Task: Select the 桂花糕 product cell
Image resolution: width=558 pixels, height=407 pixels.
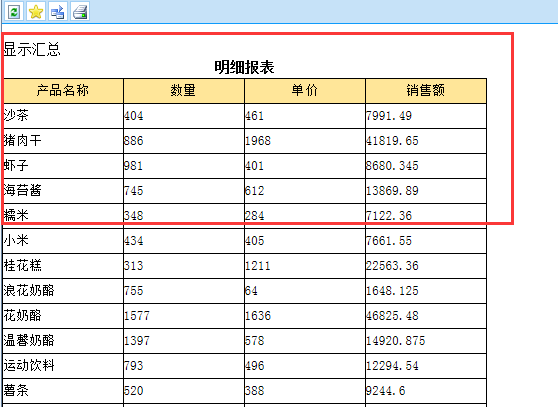Action: [63, 266]
